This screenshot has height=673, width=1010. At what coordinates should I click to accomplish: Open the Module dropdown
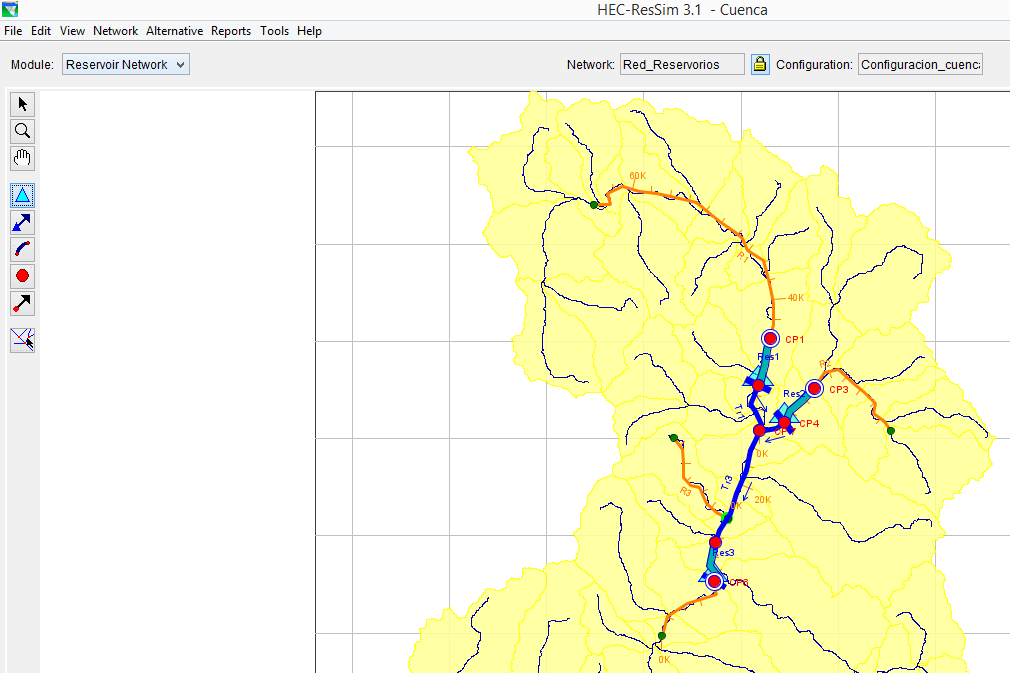pos(126,64)
